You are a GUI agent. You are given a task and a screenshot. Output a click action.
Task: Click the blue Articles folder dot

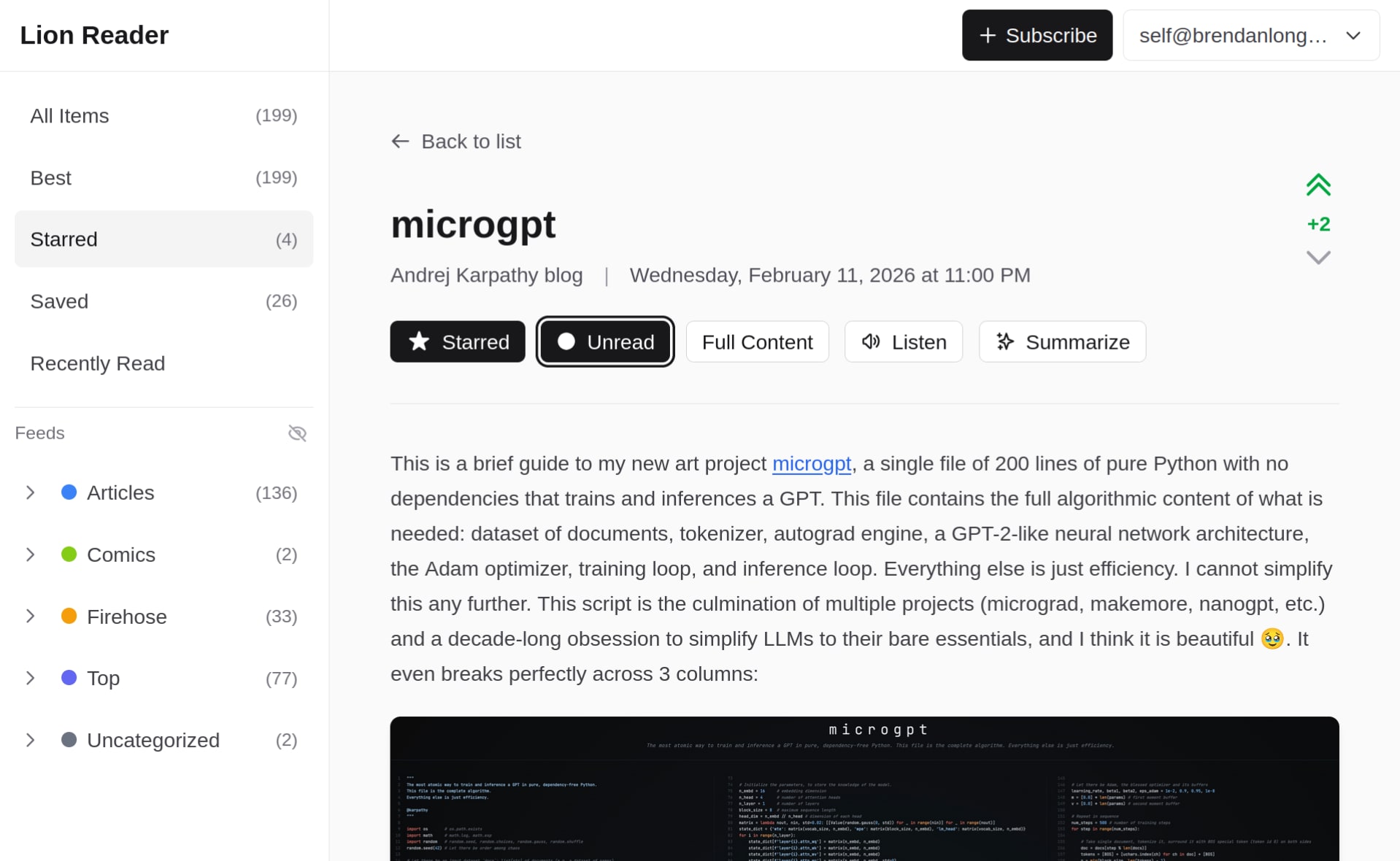69,493
